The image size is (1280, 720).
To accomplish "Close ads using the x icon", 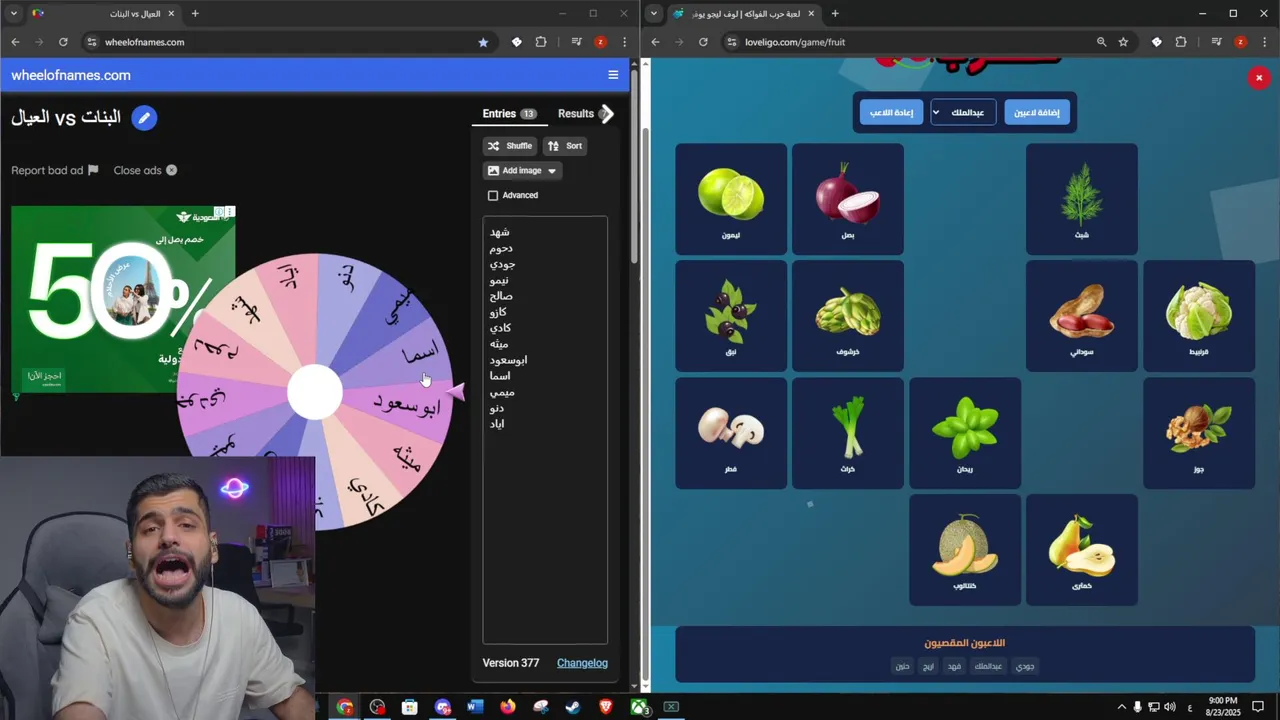I will (171, 170).
